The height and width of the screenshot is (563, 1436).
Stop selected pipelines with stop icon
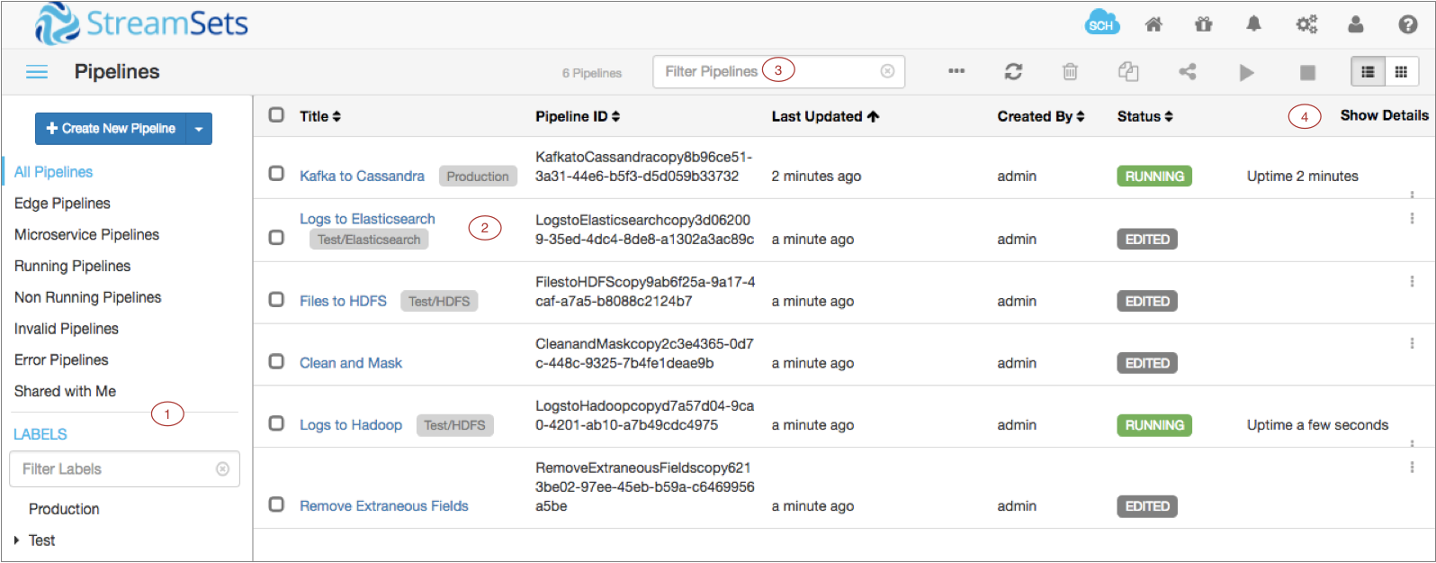(x=1307, y=72)
